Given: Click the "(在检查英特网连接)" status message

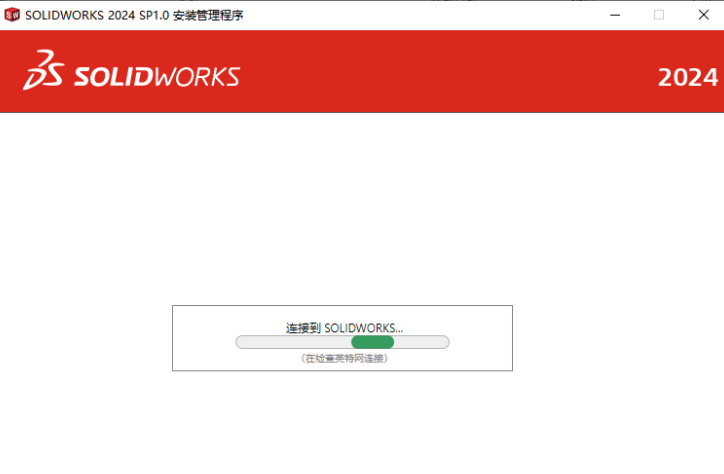Looking at the screenshot, I should [343, 357].
